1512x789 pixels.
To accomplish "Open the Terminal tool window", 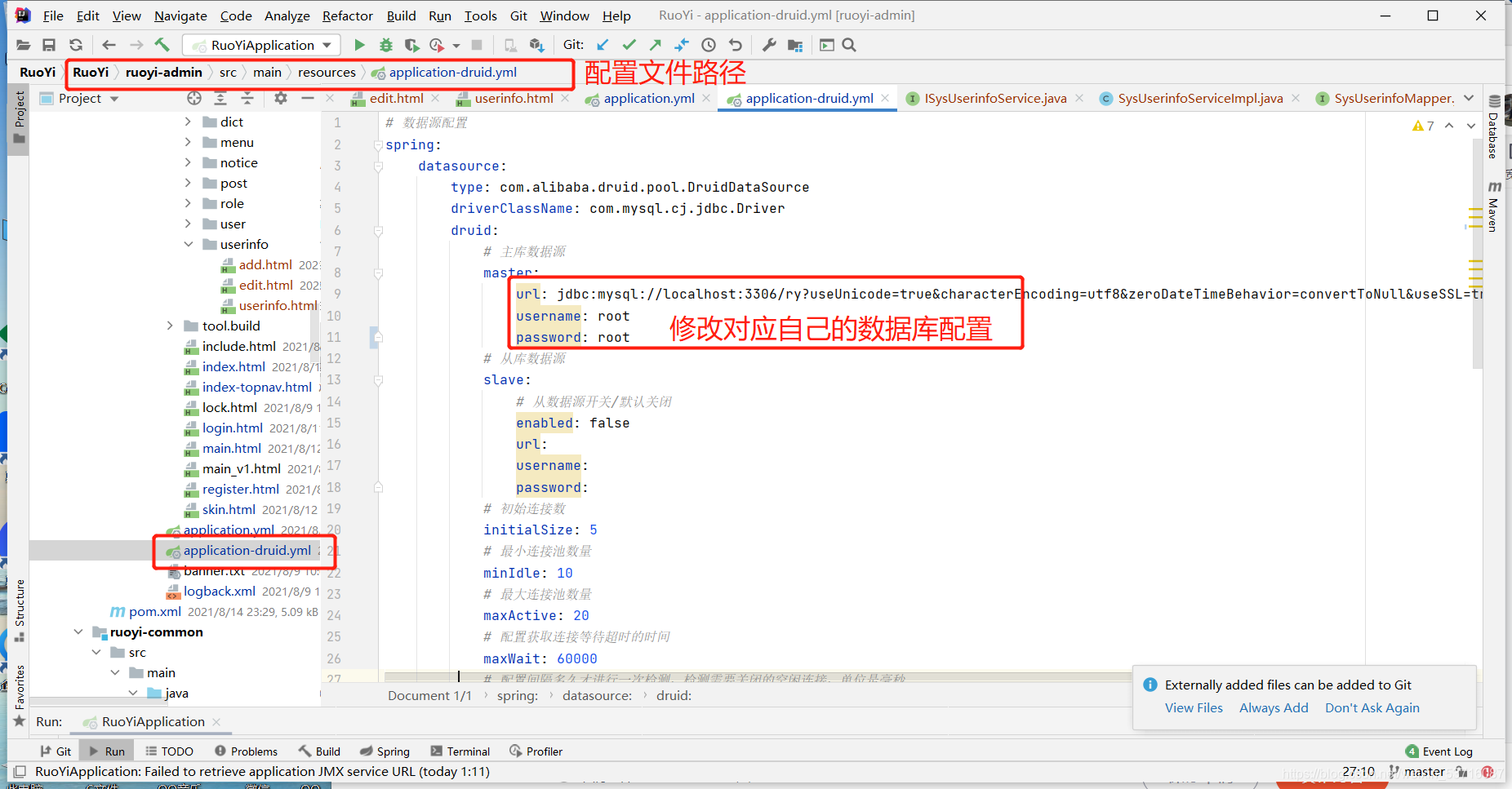I will click(x=460, y=751).
